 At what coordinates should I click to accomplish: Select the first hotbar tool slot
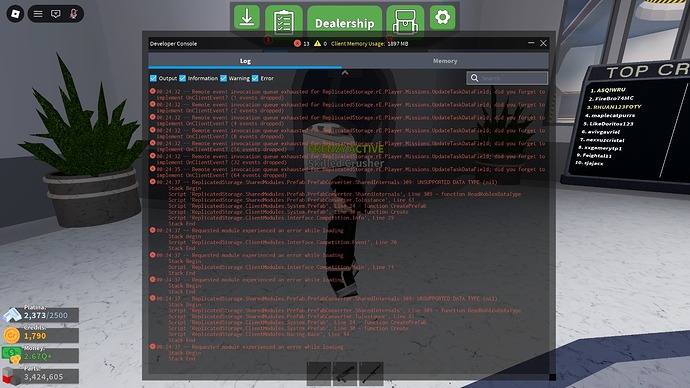(319, 374)
